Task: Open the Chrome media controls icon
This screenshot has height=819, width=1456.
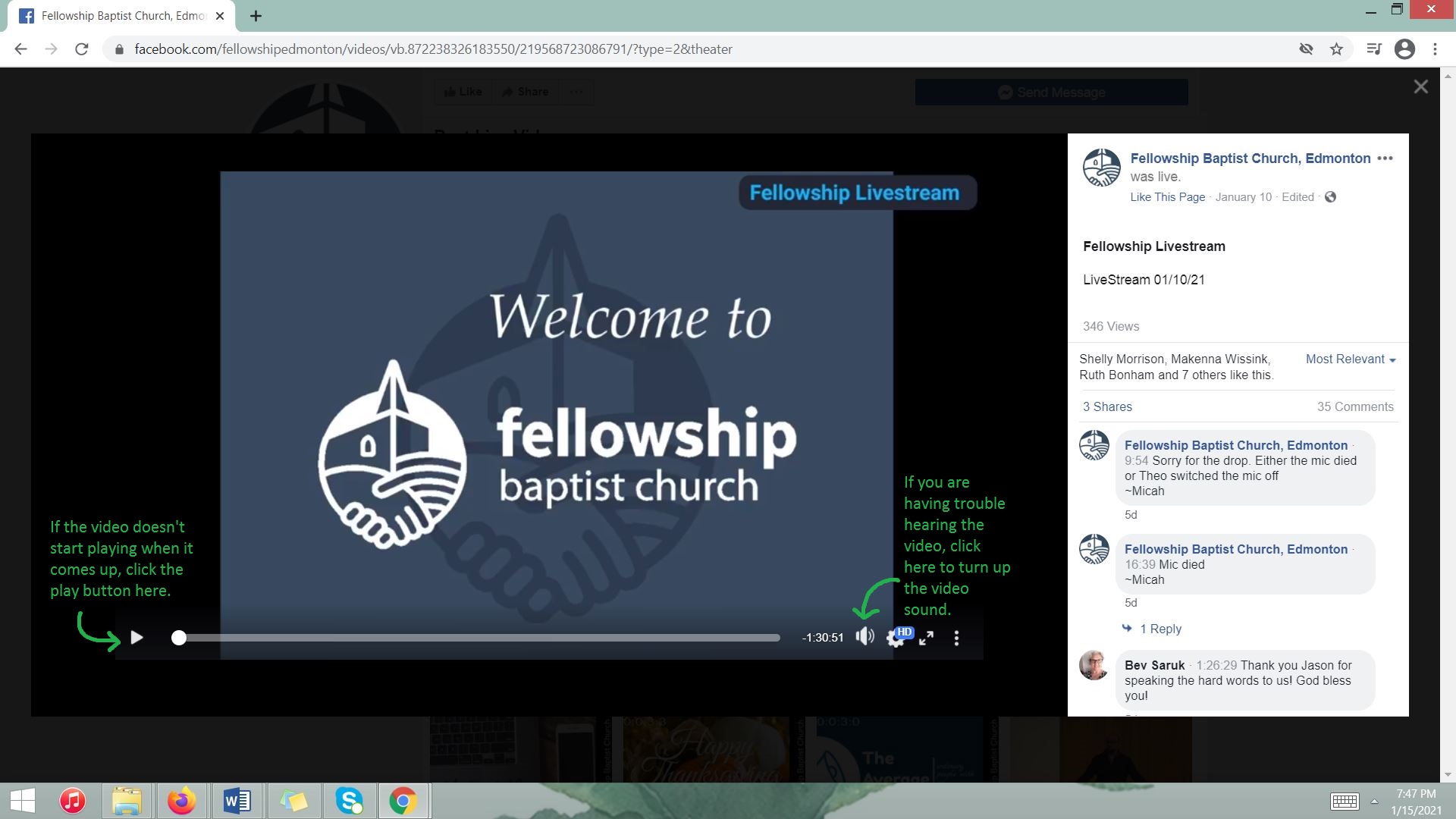Action: 1373,49
